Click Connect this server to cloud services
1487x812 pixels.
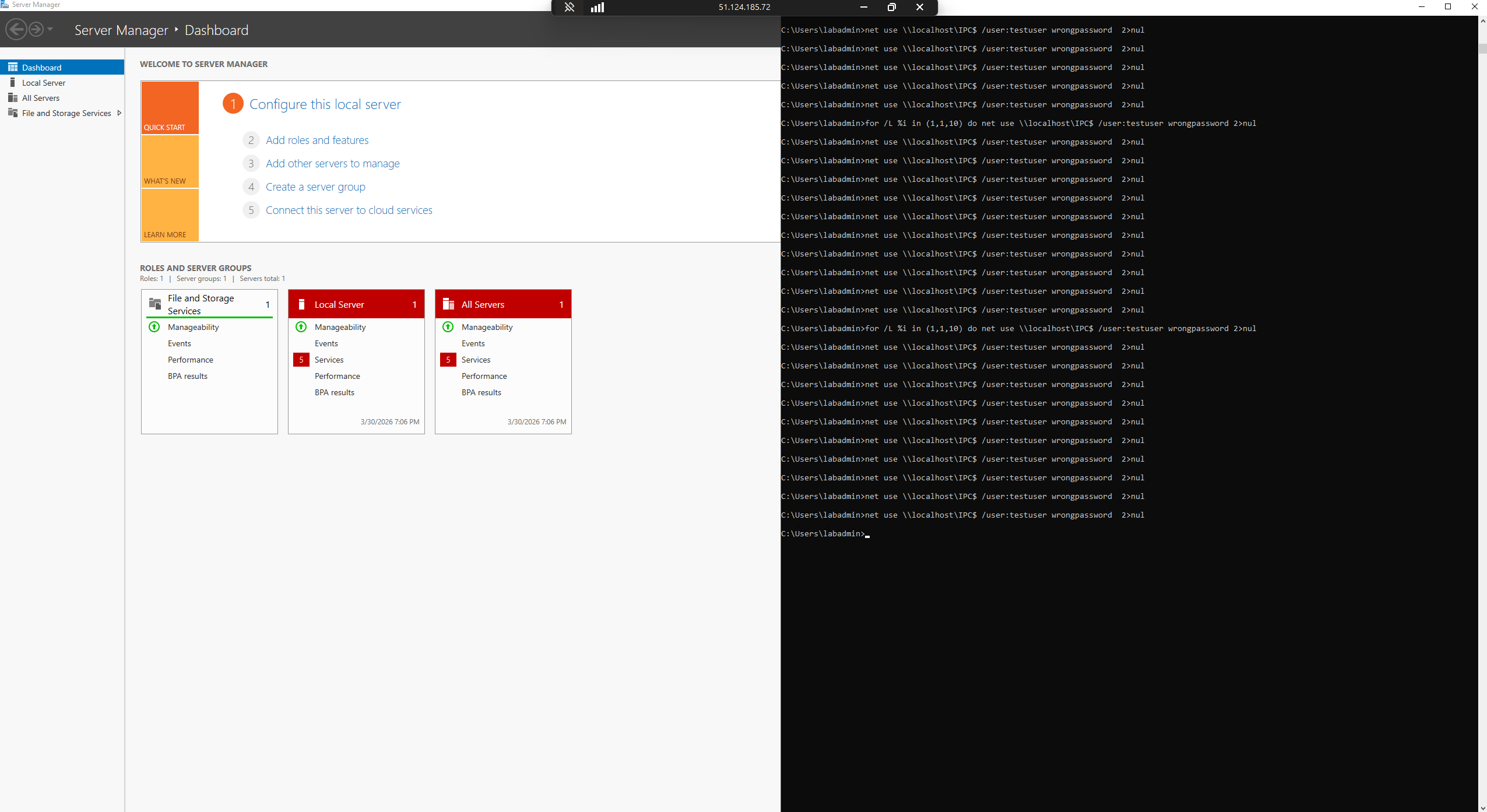click(x=349, y=210)
